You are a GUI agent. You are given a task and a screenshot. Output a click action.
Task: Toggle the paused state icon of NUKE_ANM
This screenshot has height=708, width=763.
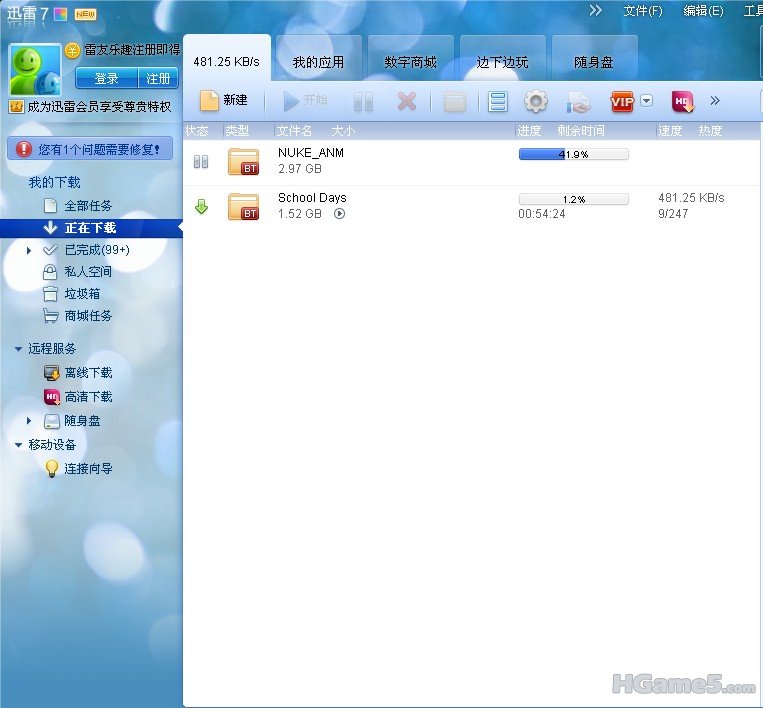(x=201, y=162)
